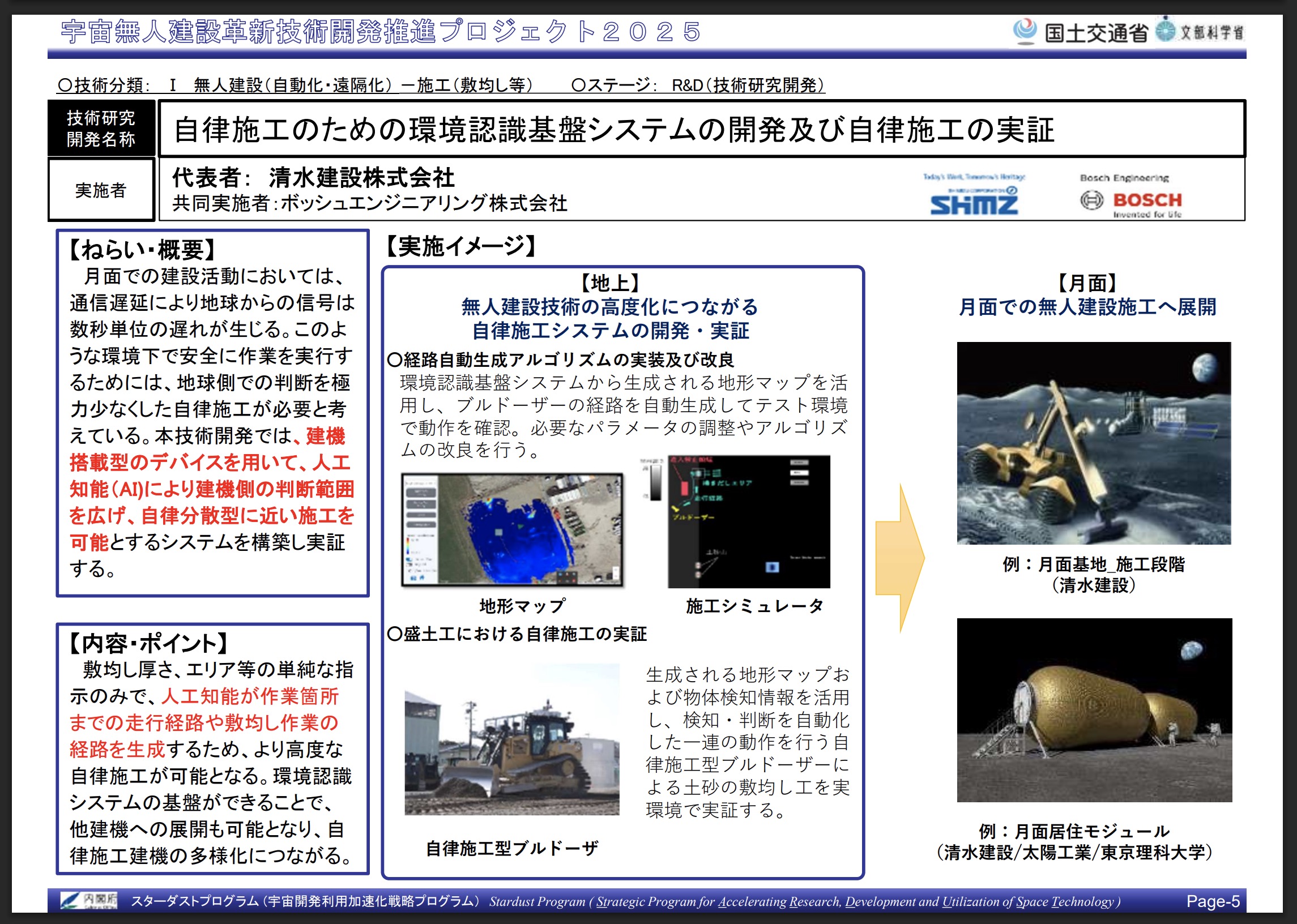Select the lunar habitat module illustration
The image size is (1297, 924).
[x=1094, y=710]
